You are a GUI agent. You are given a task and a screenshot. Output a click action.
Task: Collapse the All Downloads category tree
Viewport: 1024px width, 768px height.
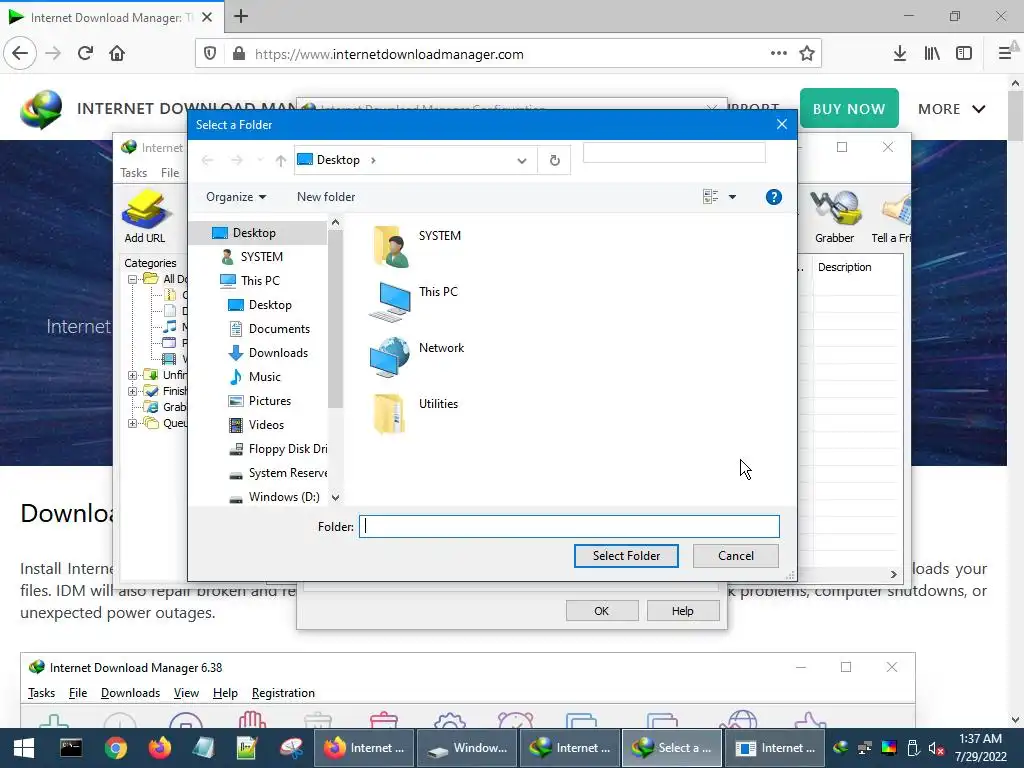[133, 279]
